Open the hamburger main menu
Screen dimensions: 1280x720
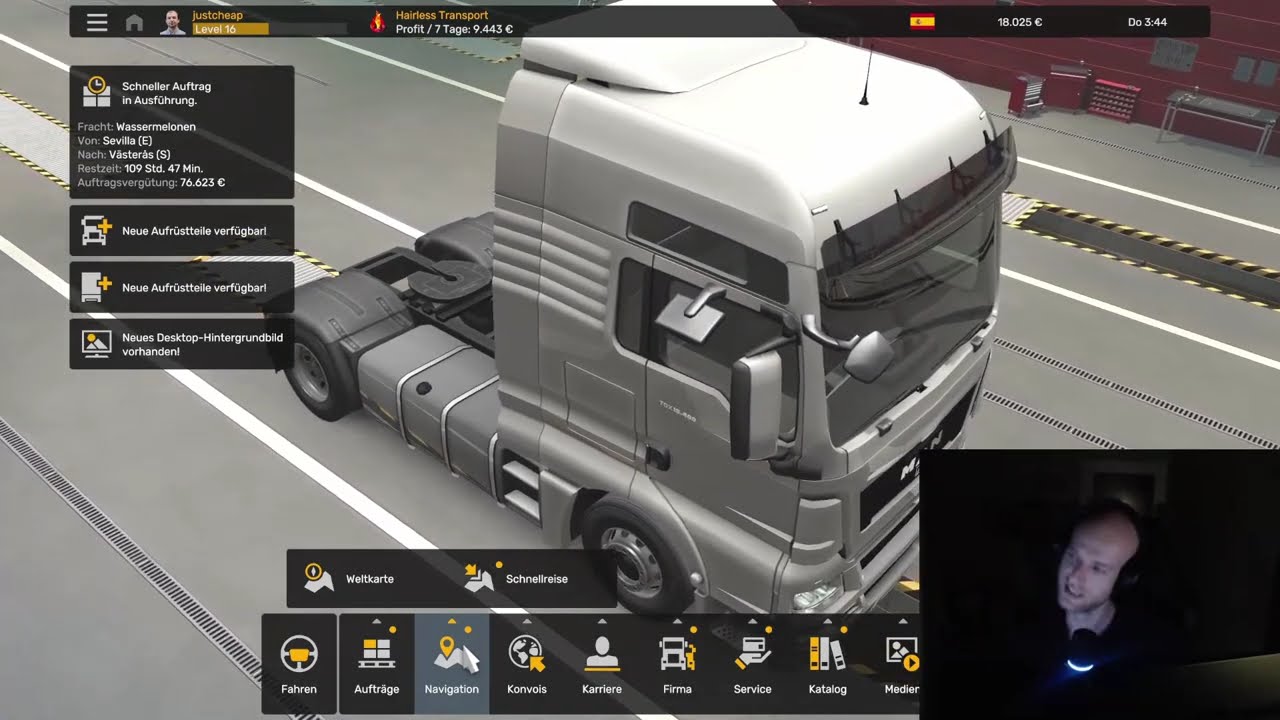pyautogui.click(x=97, y=22)
